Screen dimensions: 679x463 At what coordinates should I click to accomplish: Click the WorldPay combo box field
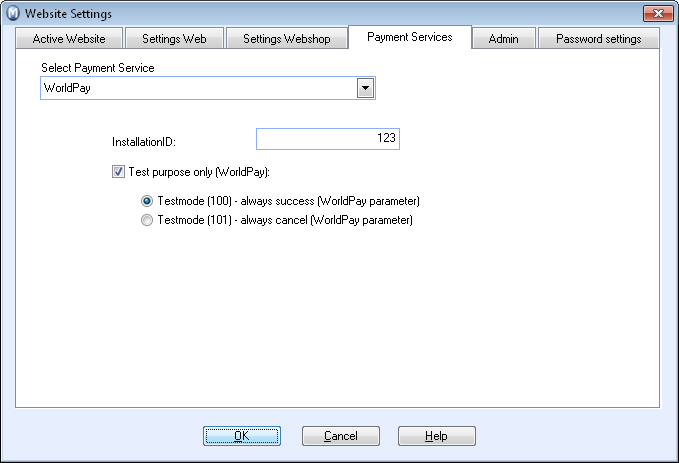click(x=208, y=88)
